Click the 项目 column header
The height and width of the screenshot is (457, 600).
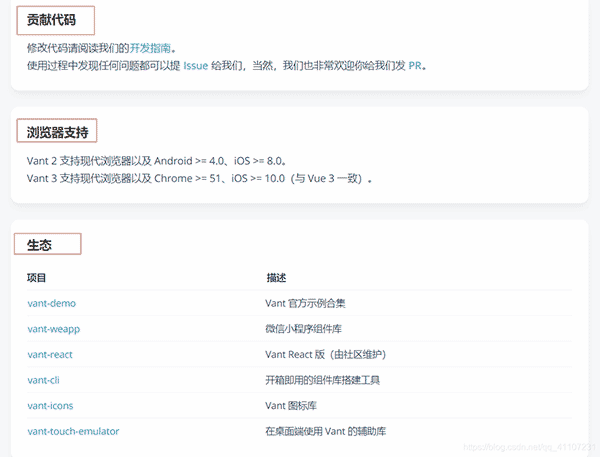pyautogui.click(x=36, y=277)
